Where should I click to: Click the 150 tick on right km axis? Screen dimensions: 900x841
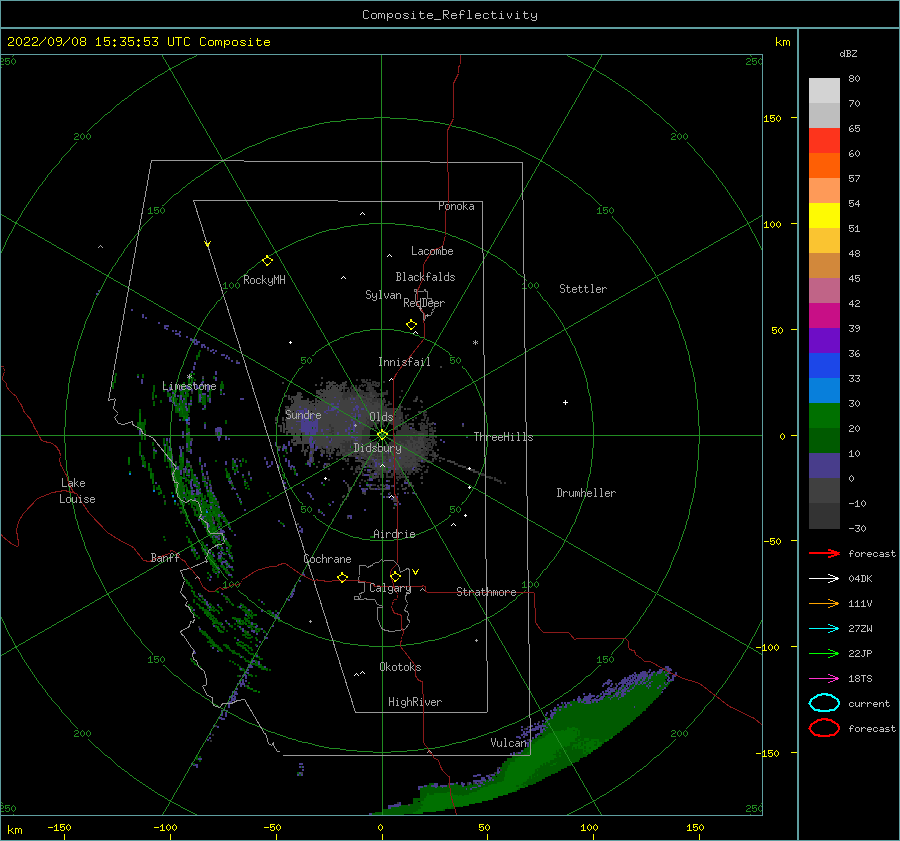coord(772,118)
